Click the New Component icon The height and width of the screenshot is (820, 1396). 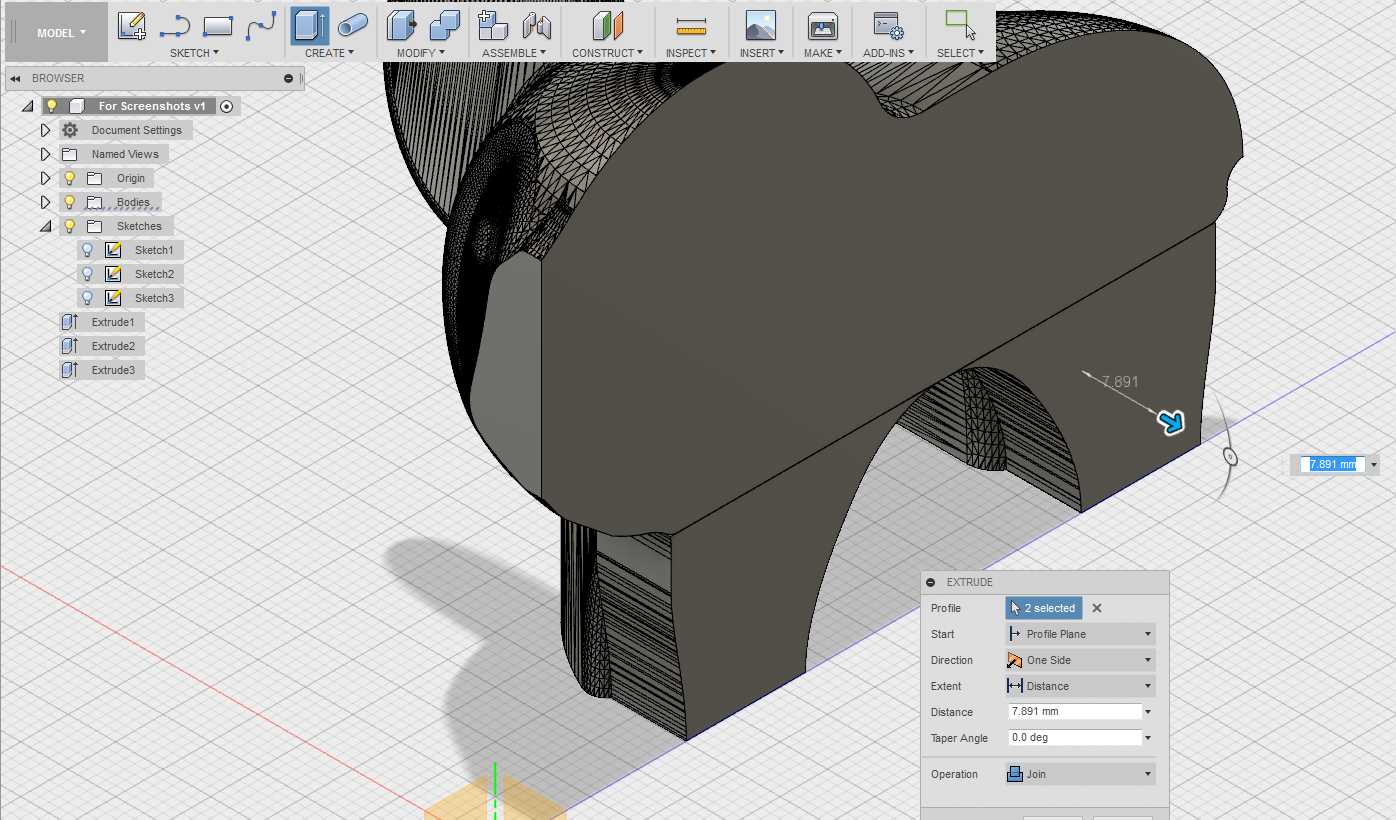click(x=492, y=26)
